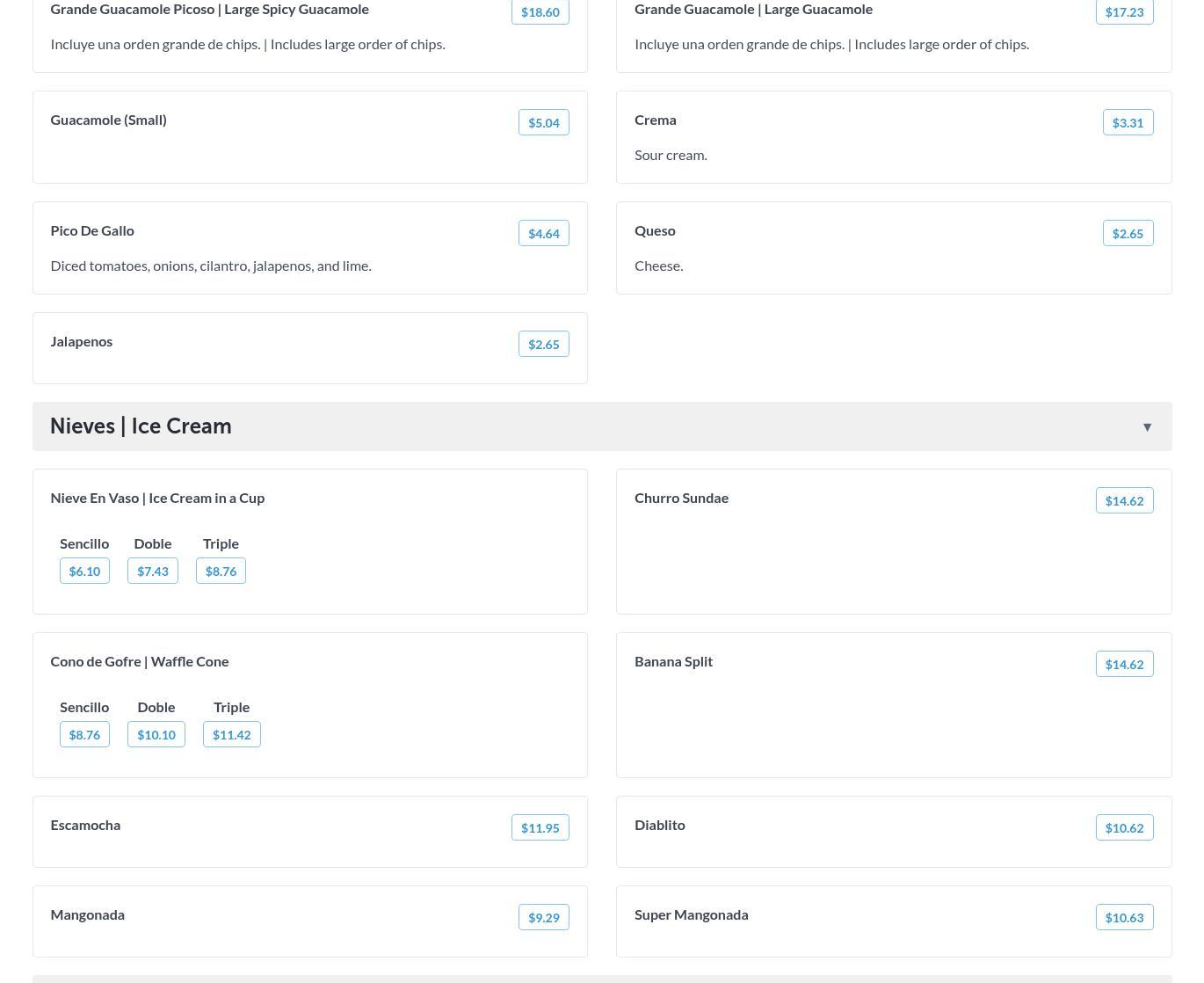Add Crema for $3.31

[x=1128, y=123]
